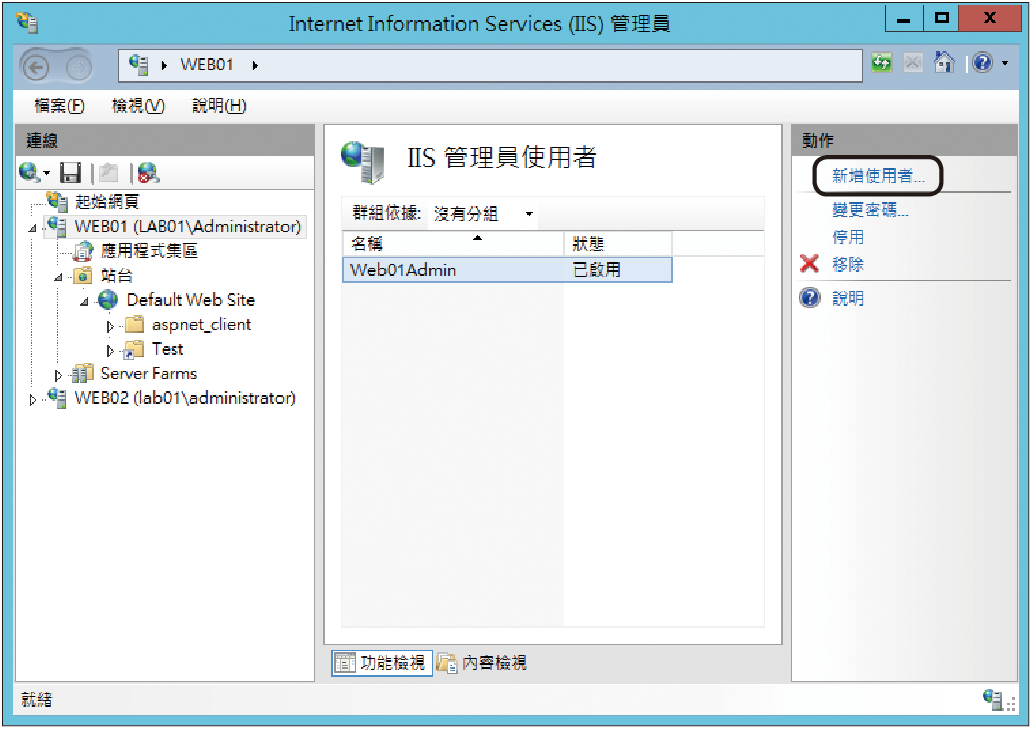The width and height of the screenshot is (1033, 729).
Task: Click the 站台 folder icon
Action: pyautogui.click(x=83, y=275)
